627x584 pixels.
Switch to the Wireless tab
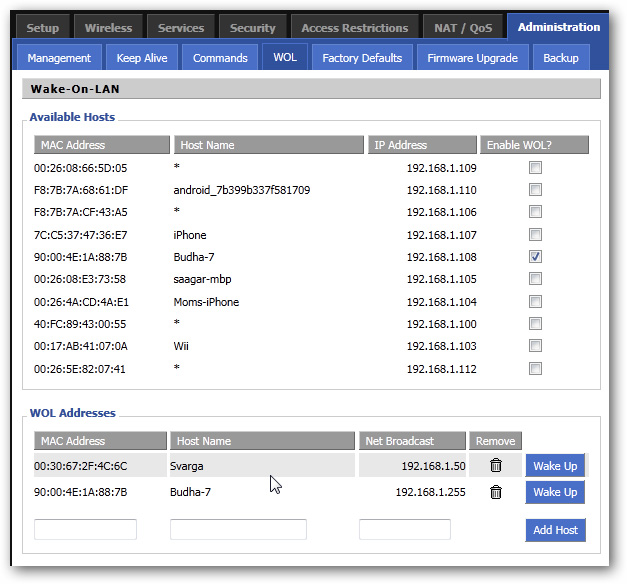(108, 28)
